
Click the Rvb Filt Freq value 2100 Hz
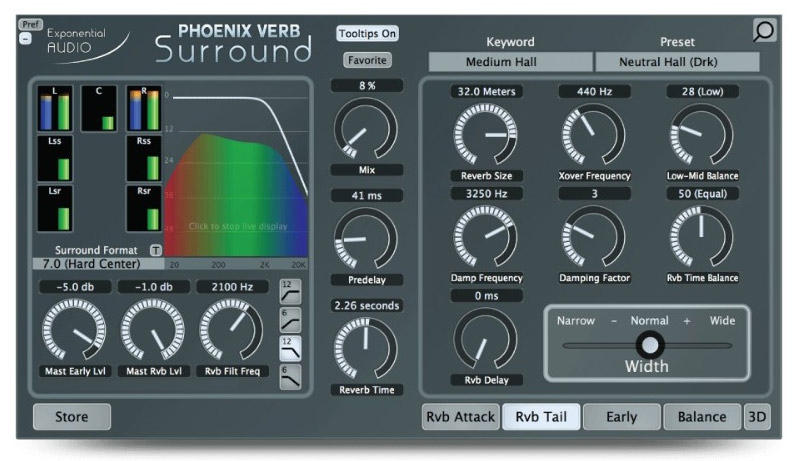point(232,287)
